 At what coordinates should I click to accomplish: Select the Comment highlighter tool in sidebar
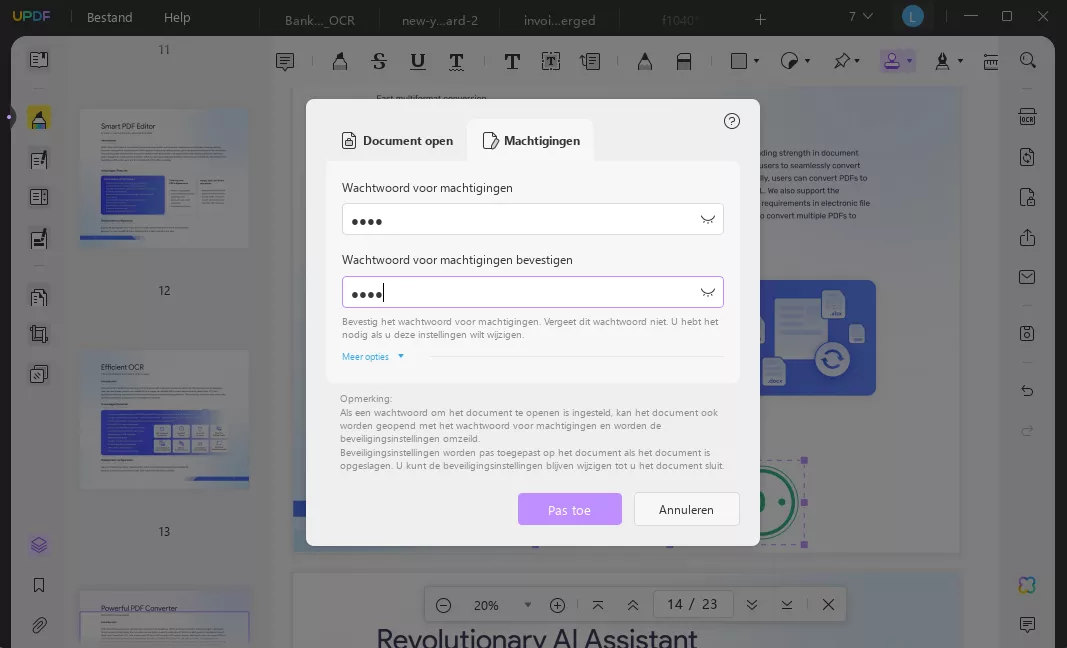39,118
